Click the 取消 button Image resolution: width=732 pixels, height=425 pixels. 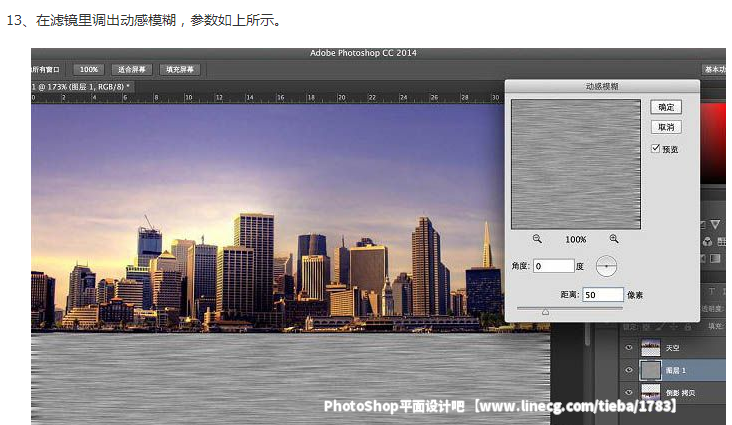coord(666,127)
